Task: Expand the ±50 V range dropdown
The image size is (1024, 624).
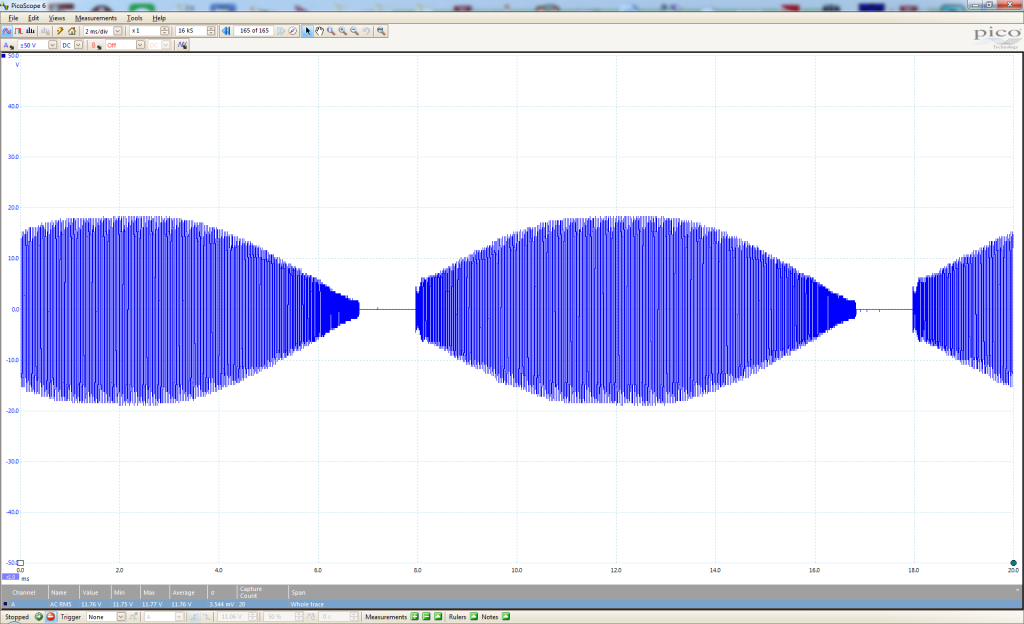Action: click(51, 45)
